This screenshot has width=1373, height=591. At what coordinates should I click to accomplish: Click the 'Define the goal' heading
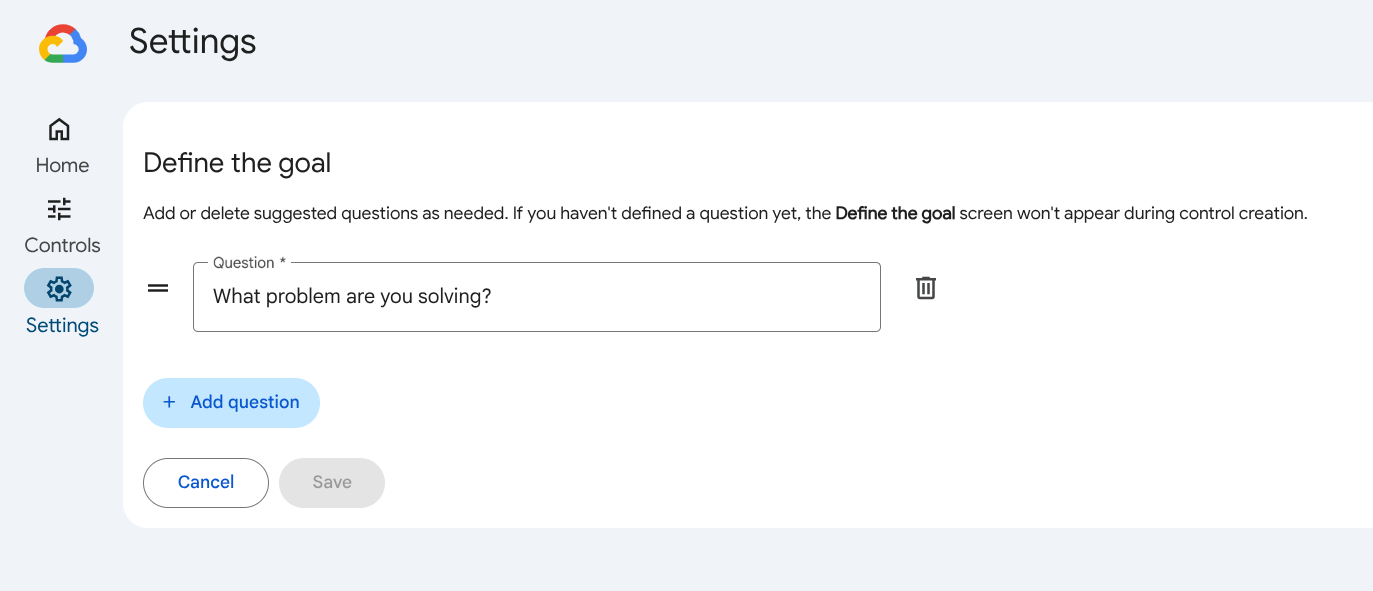coord(237,163)
